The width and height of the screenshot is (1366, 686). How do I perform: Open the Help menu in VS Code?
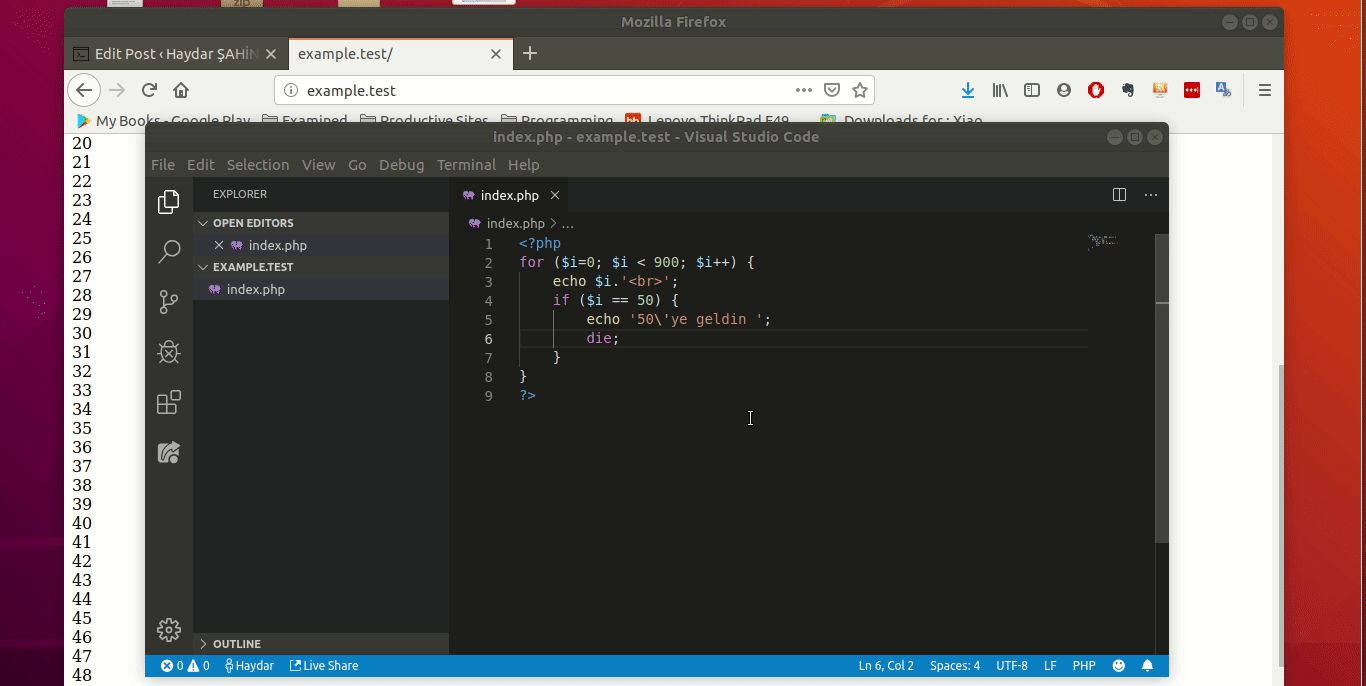tap(524, 165)
